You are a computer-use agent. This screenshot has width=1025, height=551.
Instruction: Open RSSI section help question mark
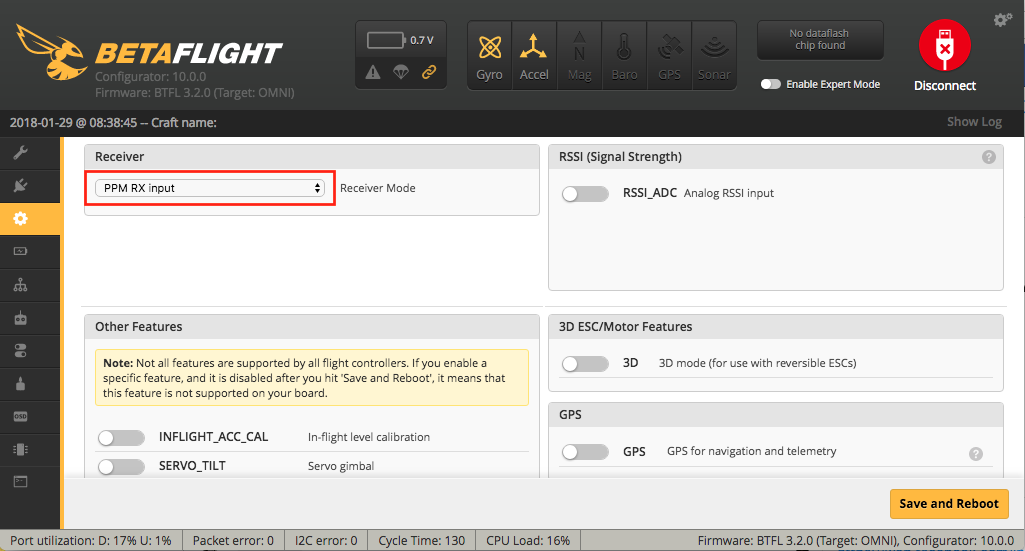coord(988,157)
